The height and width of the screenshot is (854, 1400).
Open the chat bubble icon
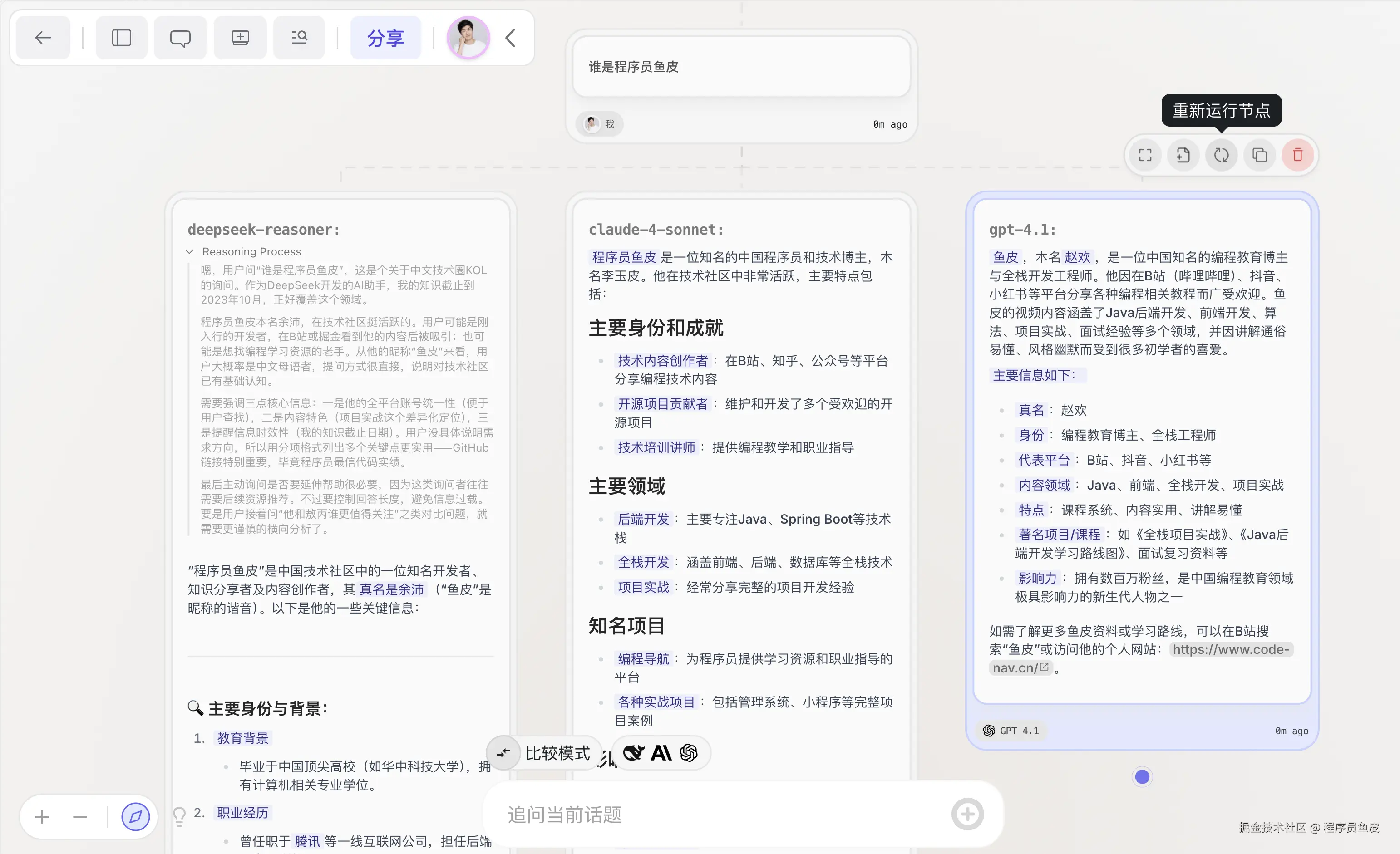point(180,38)
